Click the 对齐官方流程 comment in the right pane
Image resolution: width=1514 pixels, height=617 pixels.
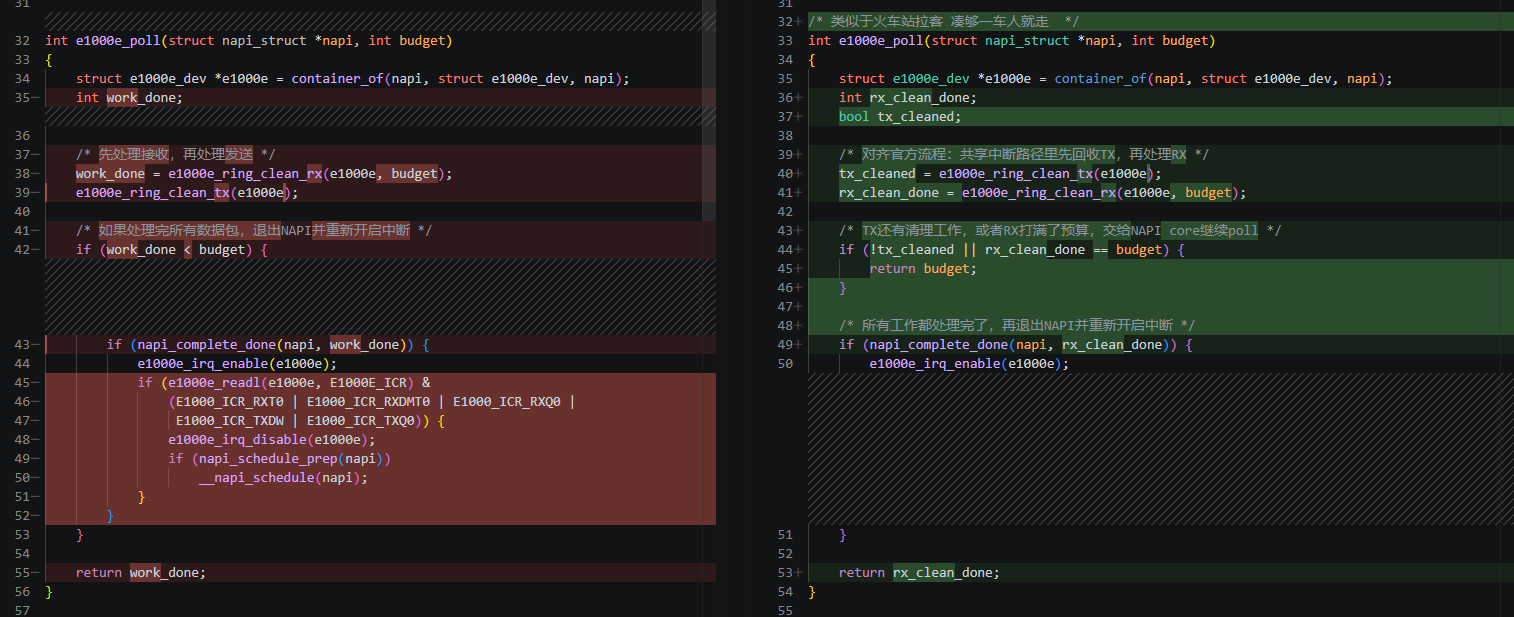click(1024, 154)
